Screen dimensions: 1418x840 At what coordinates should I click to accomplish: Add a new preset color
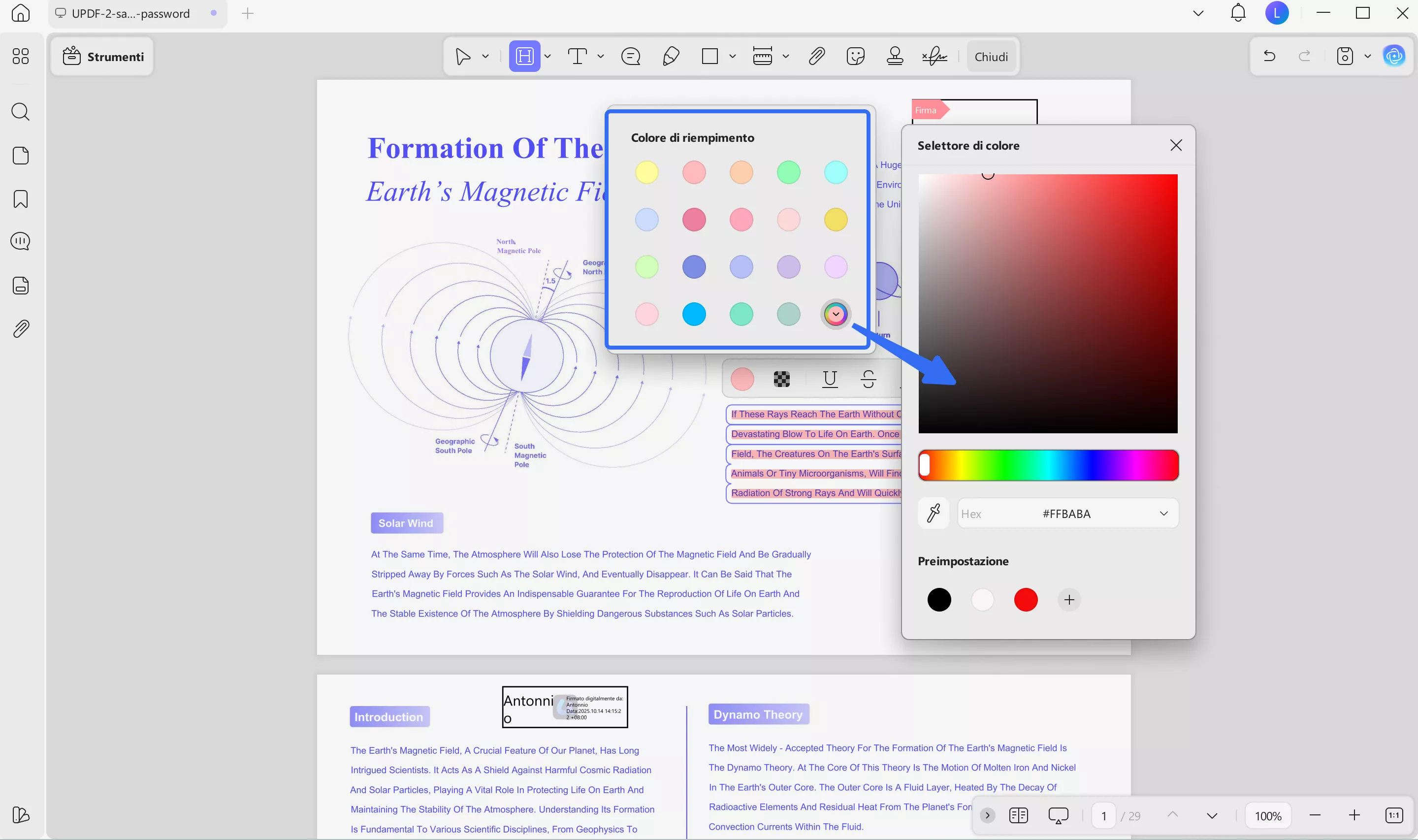tap(1069, 599)
